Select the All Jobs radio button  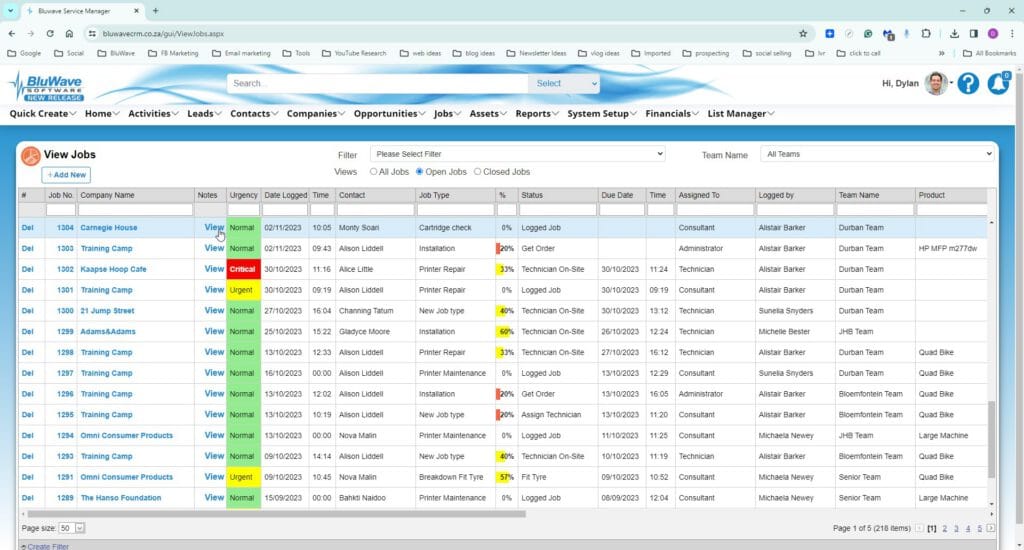coord(374,172)
